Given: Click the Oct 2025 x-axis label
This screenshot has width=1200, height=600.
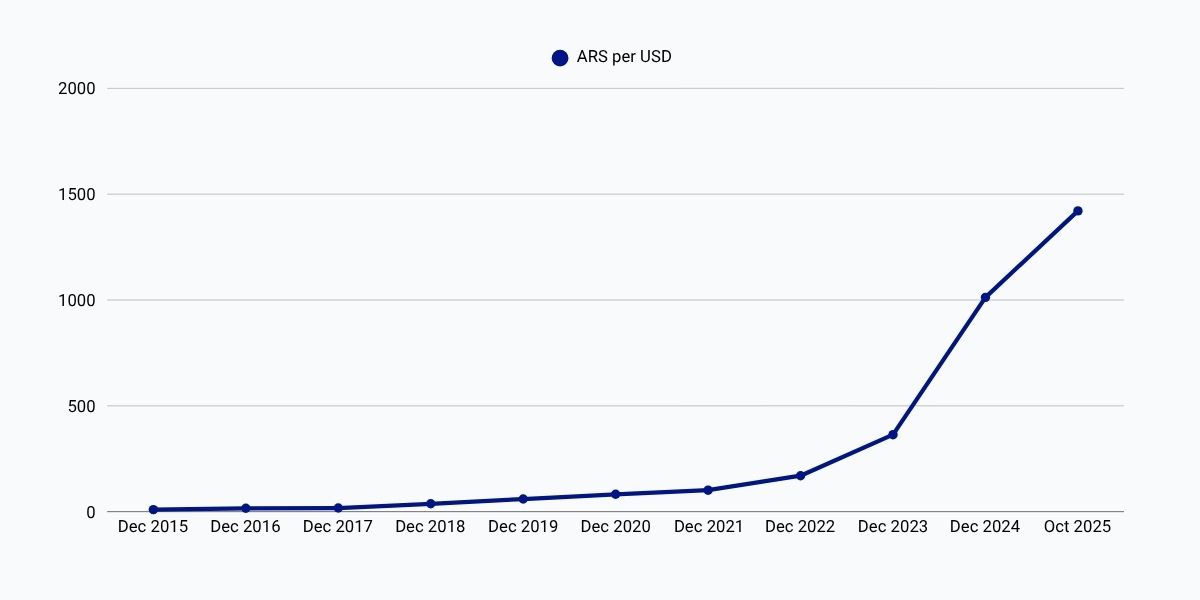Looking at the screenshot, I should point(1077,527).
